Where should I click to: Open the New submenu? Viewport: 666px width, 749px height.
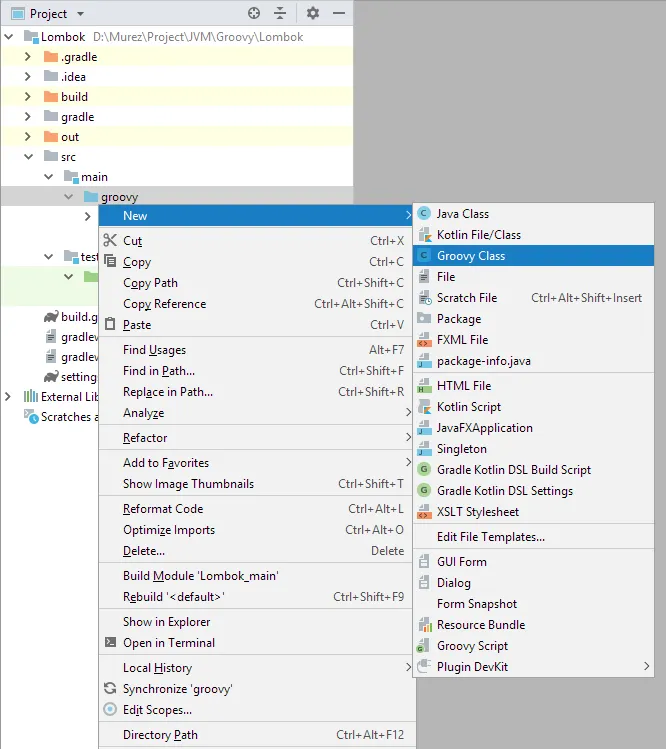[256, 215]
